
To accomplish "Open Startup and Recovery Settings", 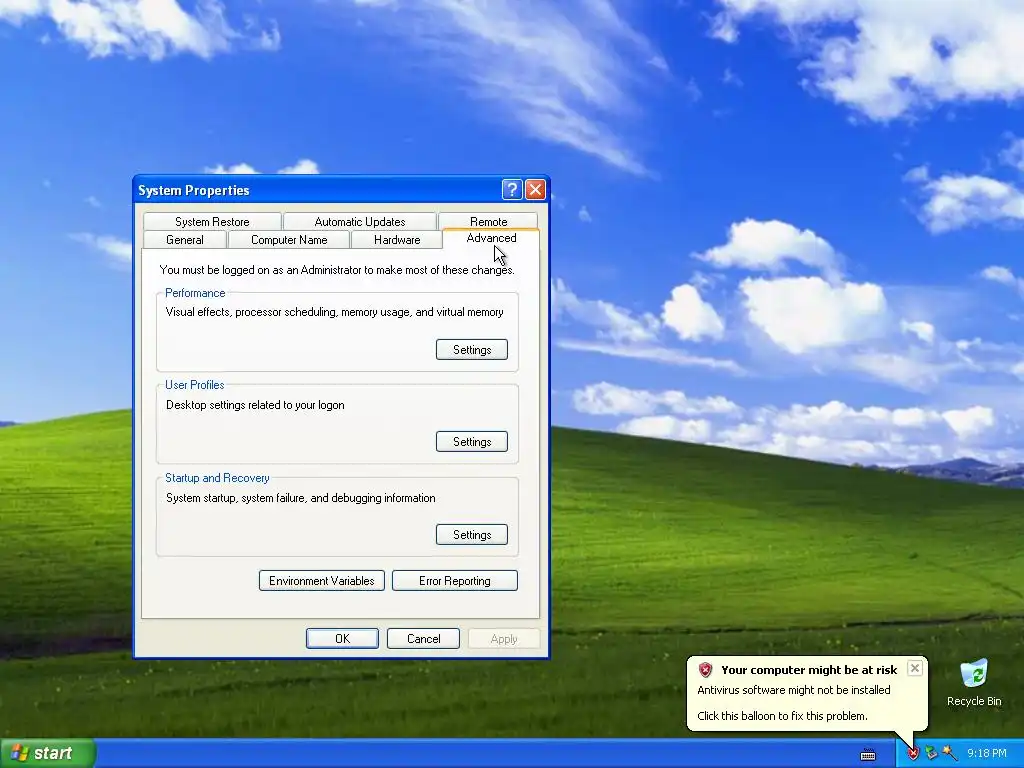I will pos(472,534).
